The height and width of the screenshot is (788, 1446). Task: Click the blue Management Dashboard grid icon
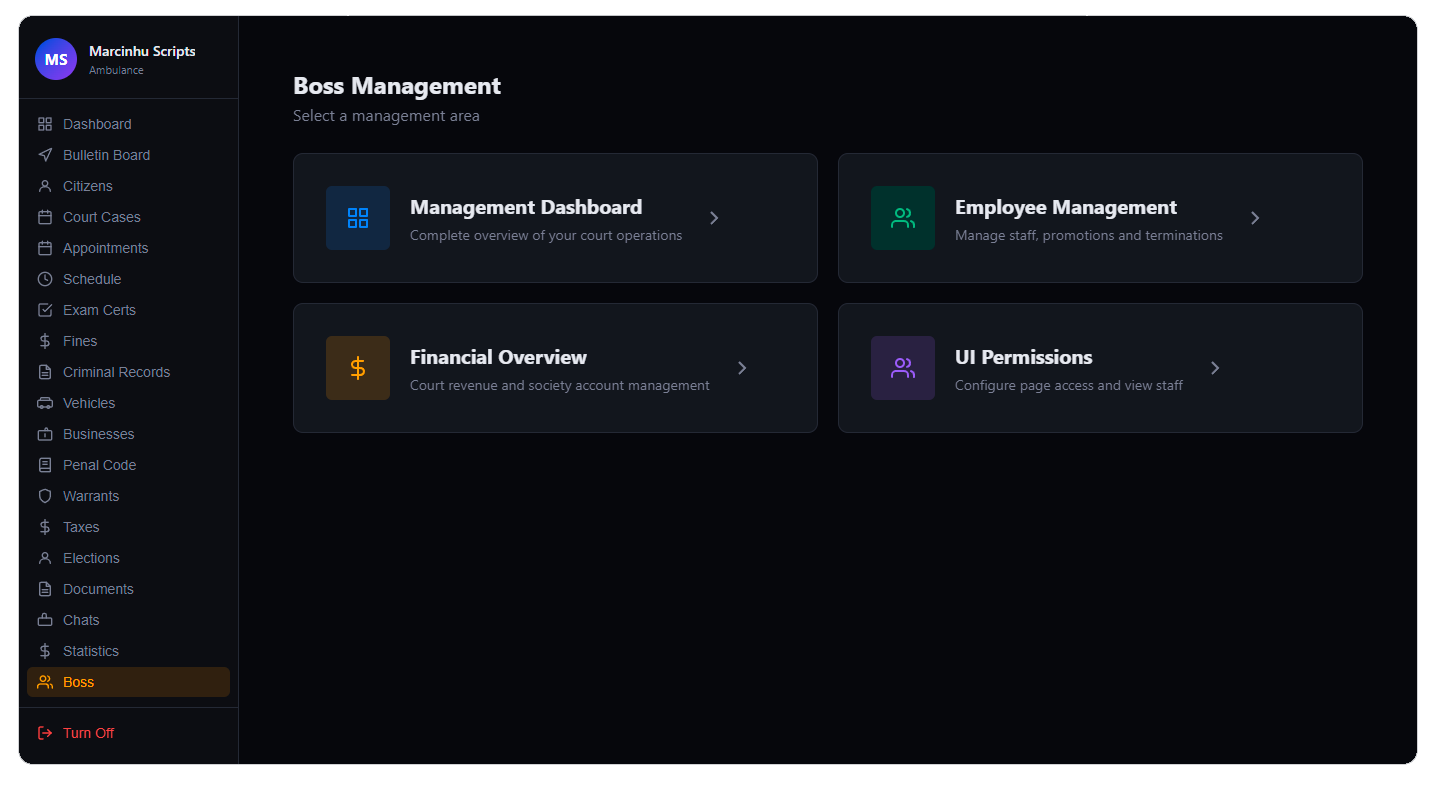358,218
